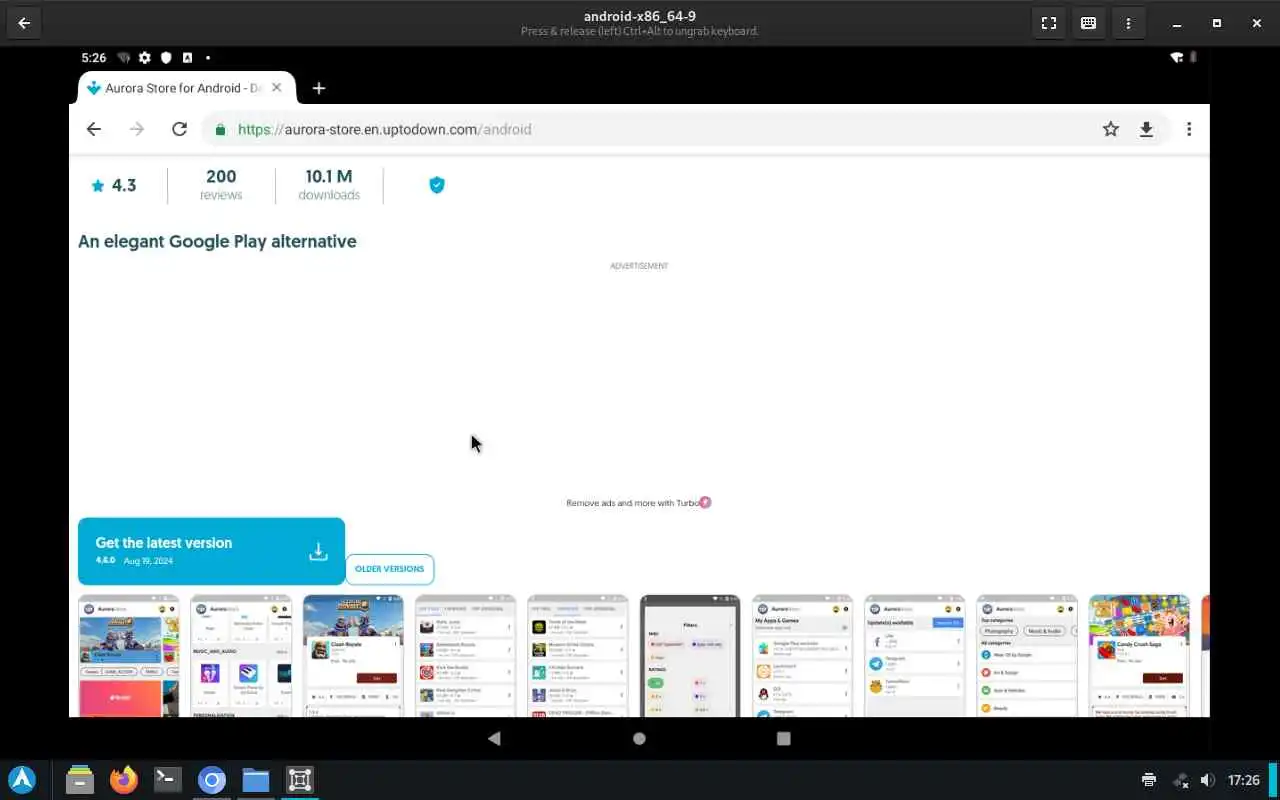
Task: Go back using Chrome's back arrow
Action: tap(94, 129)
